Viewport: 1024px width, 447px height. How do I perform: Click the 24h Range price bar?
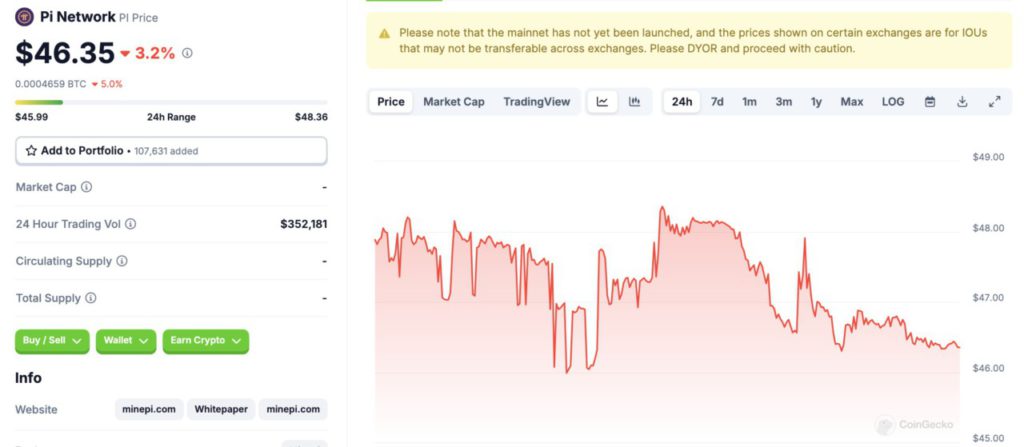171,102
